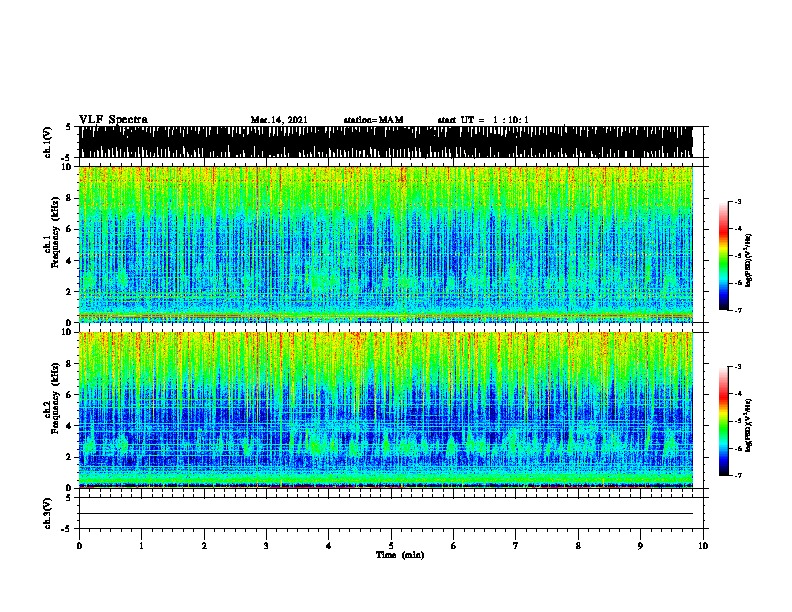Click the ch.1 colorbar log(PSD) label
The image size is (792, 612).
pyautogui.click(x=749, y=260)
